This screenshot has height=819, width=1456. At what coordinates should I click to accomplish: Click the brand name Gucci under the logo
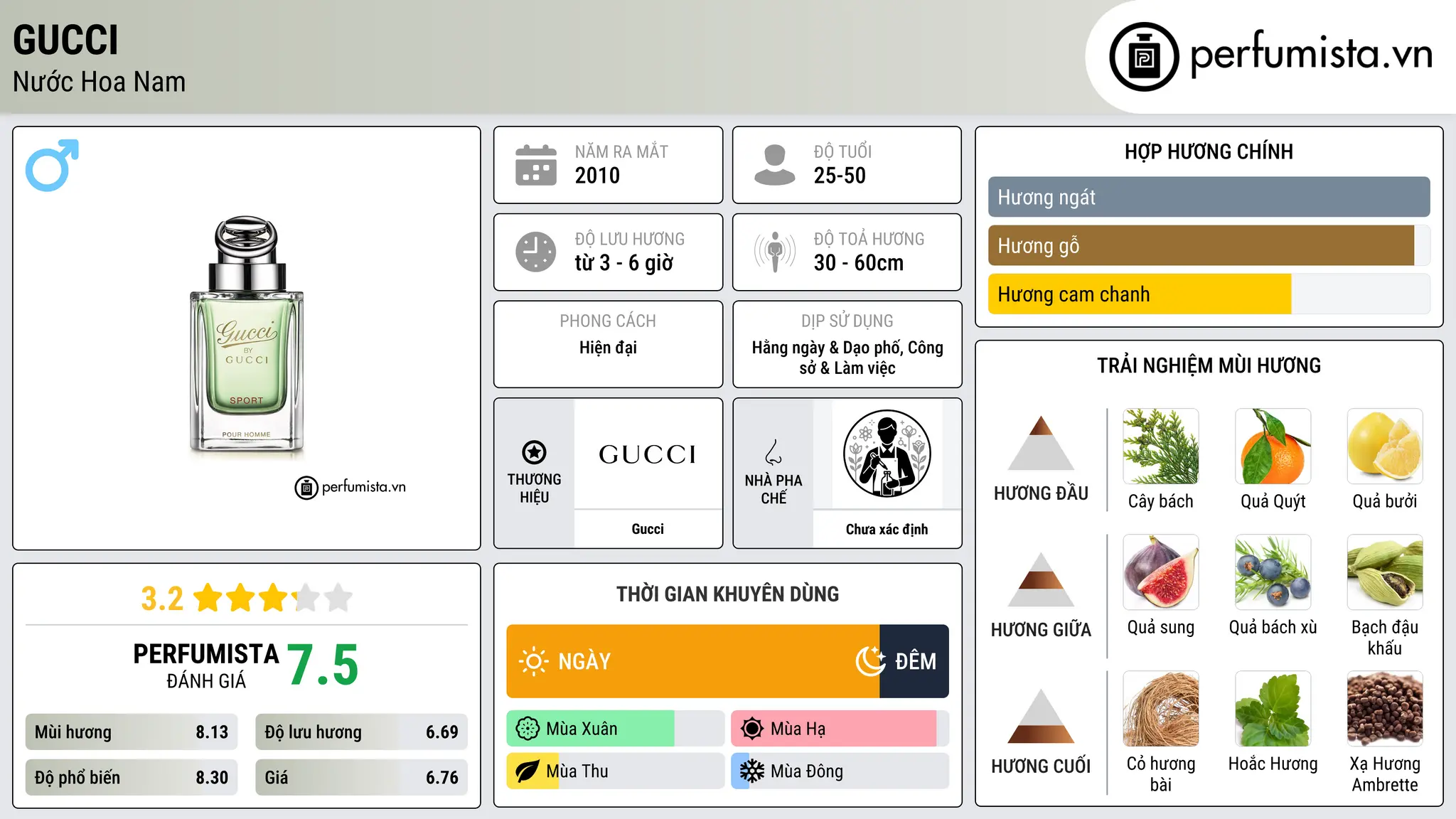coord(648,529)
